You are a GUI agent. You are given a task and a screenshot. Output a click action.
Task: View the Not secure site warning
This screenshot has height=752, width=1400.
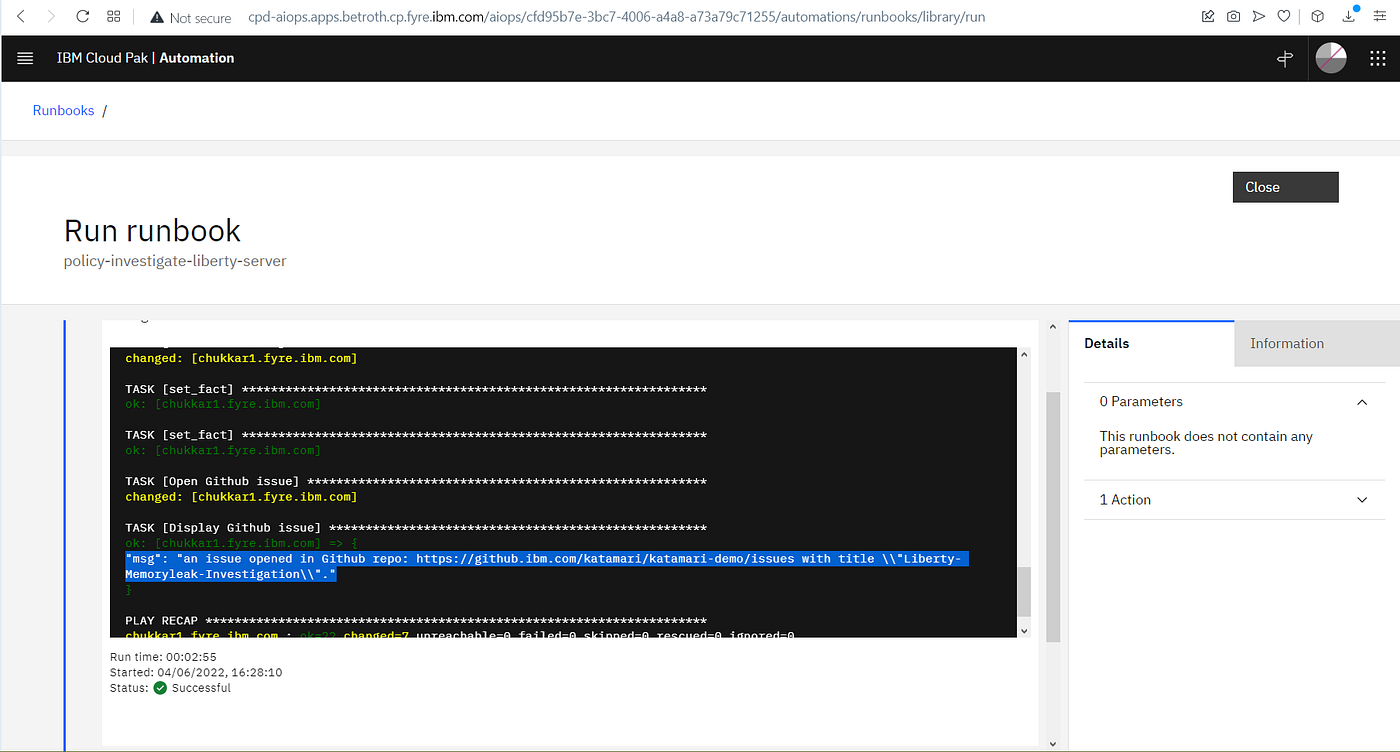pos(190,18)
